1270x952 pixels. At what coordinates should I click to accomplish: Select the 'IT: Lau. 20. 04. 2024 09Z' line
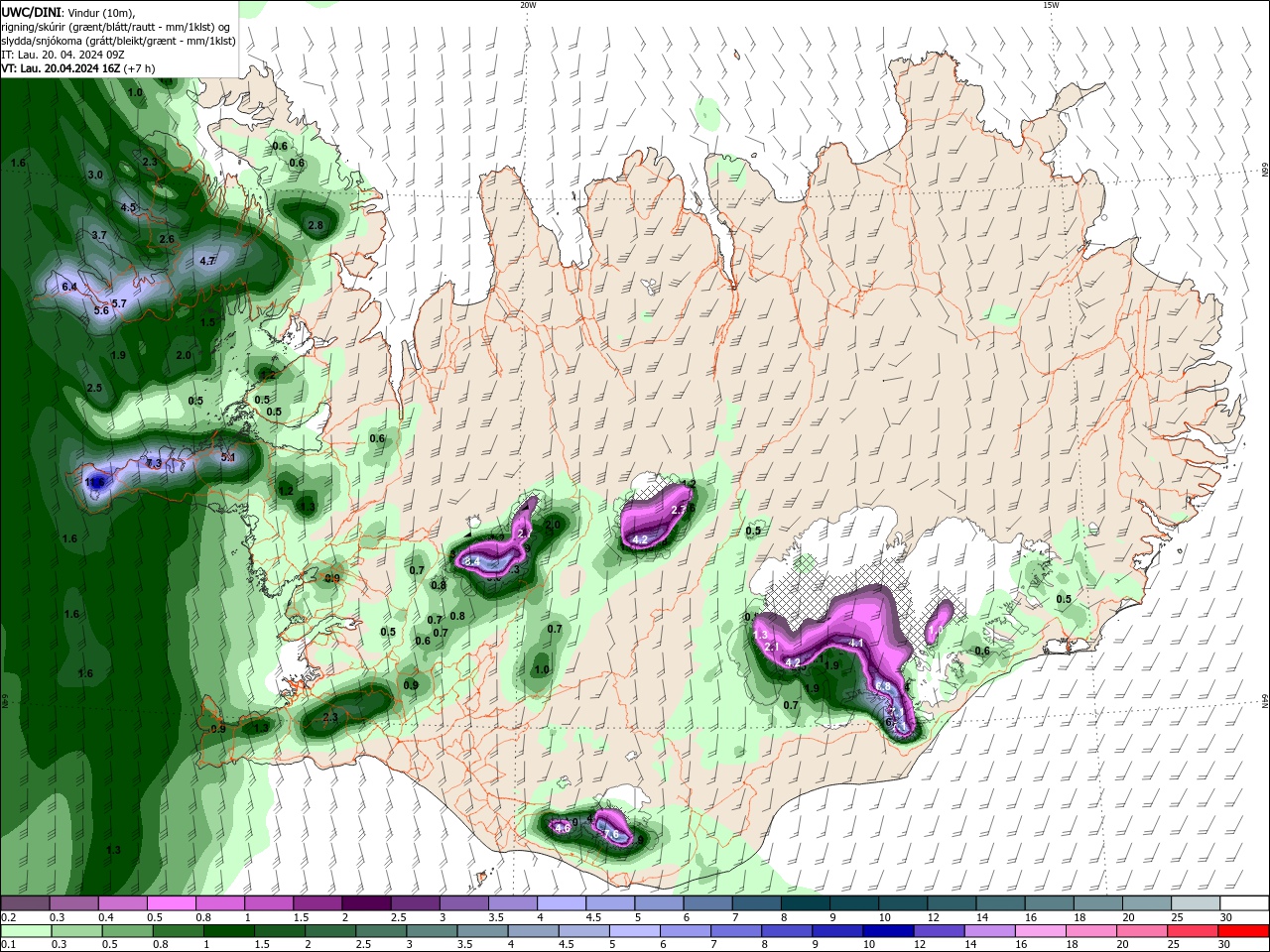[x=62, y=54]
